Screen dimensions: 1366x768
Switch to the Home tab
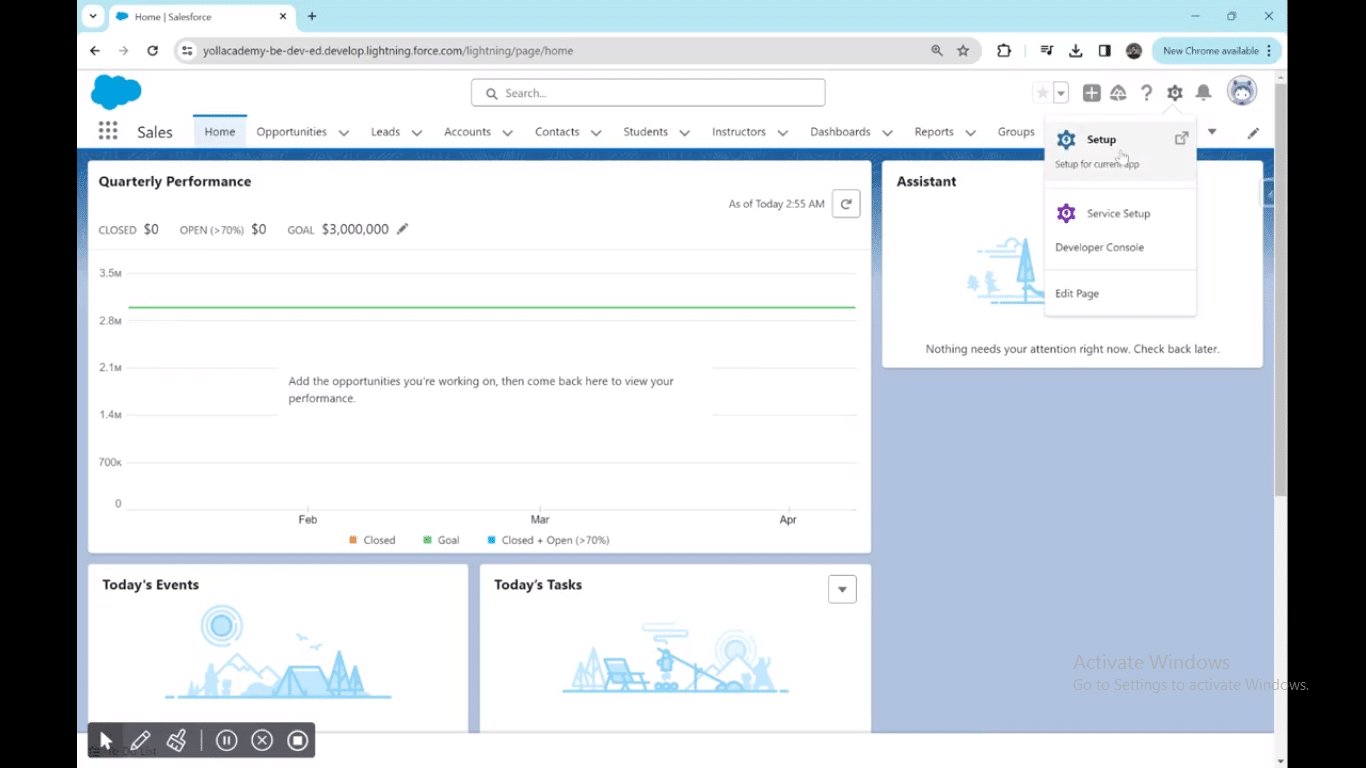[220, 132]
